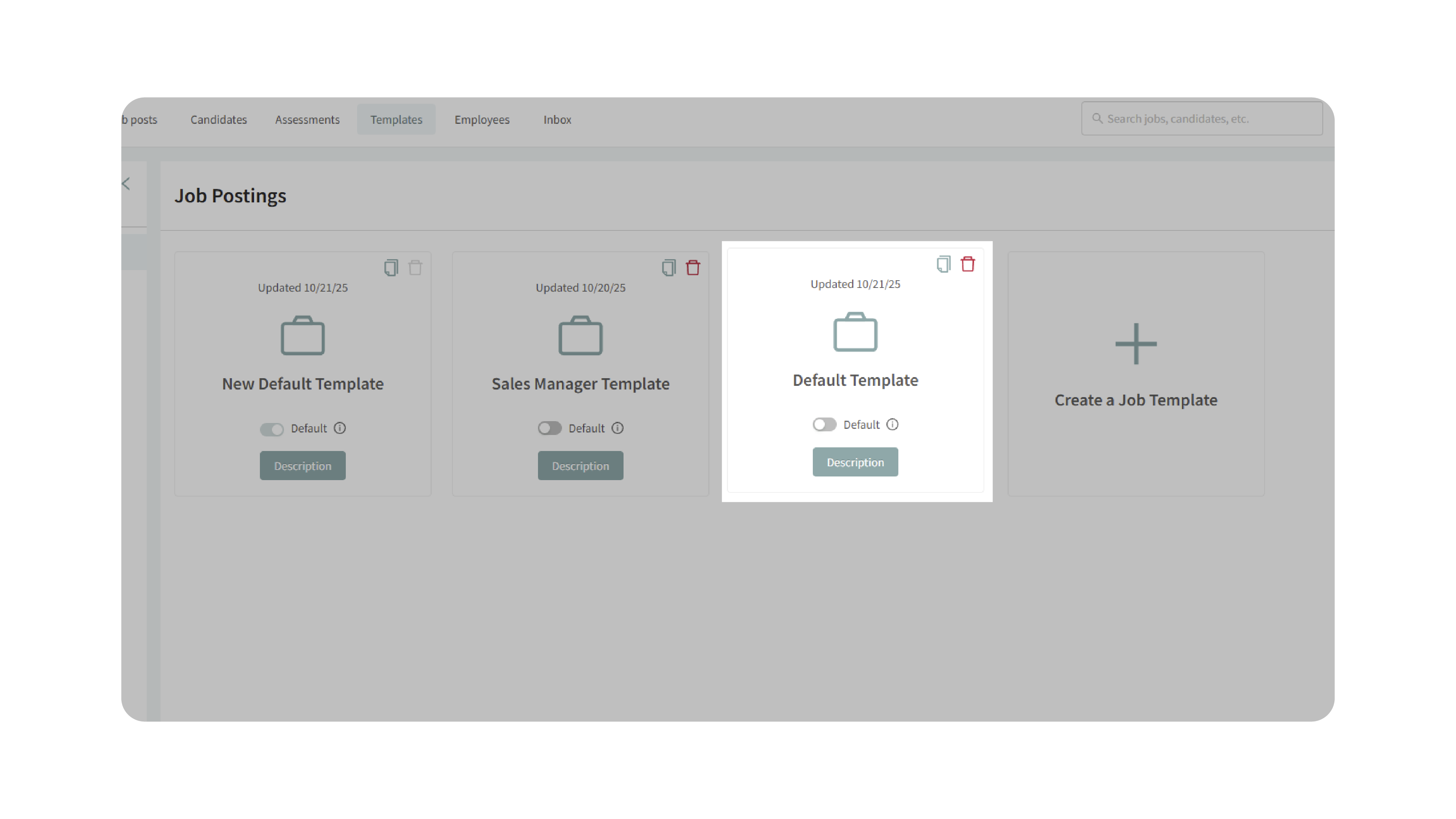Copy the highlighted Default Template
1456x819 pixels.
click(x=943, y=264)
